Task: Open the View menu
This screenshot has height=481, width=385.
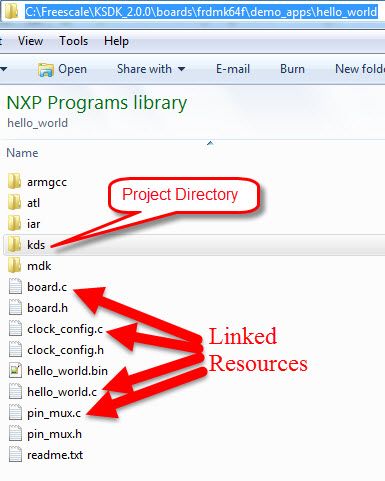Action: pos(30,41)
